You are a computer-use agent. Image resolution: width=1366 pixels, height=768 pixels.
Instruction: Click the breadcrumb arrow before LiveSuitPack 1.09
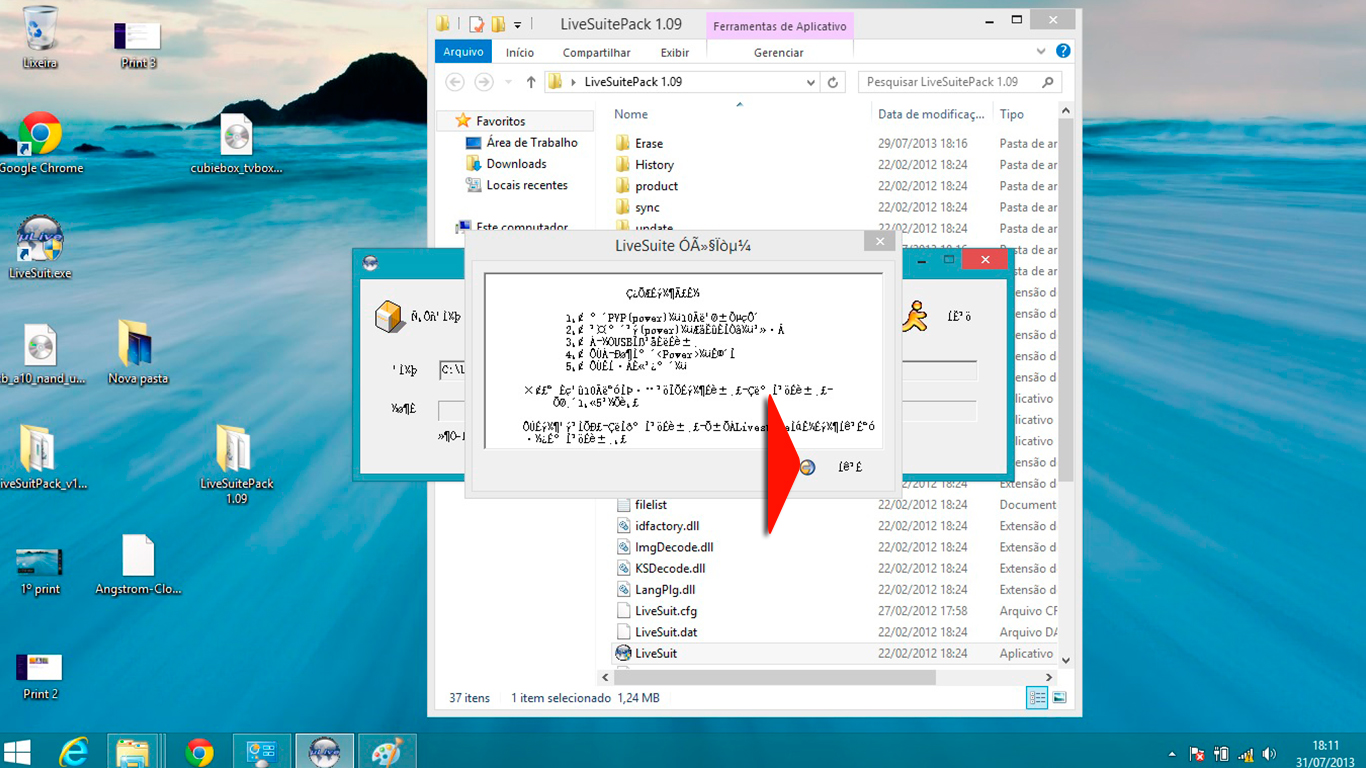point(573,82)
